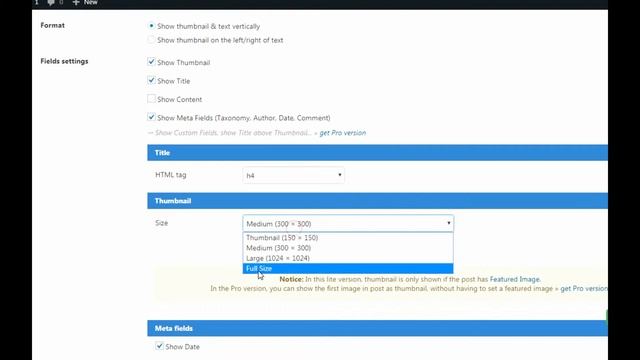Choose Thumbnail (150 × 150) option
Screen dimensions: 640x360
pyautogui.click(x=348, y=238)
